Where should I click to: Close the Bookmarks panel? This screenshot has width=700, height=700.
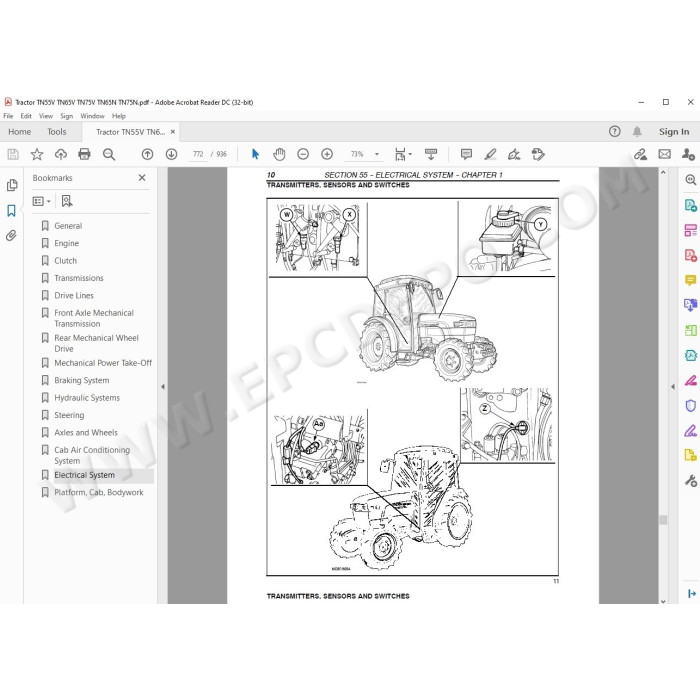coord(142,178)
